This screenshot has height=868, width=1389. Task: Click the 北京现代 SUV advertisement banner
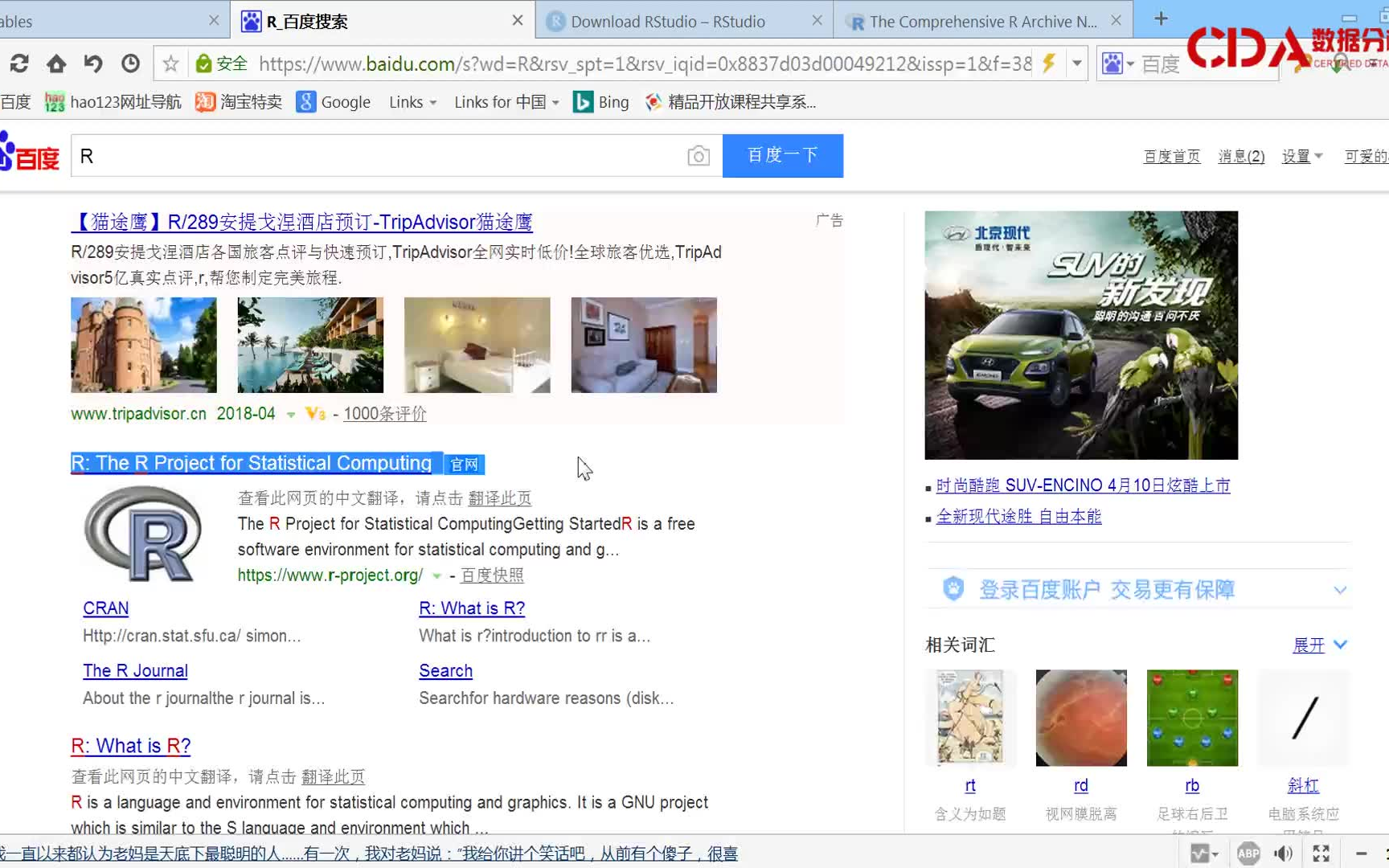click(1081, 335)
